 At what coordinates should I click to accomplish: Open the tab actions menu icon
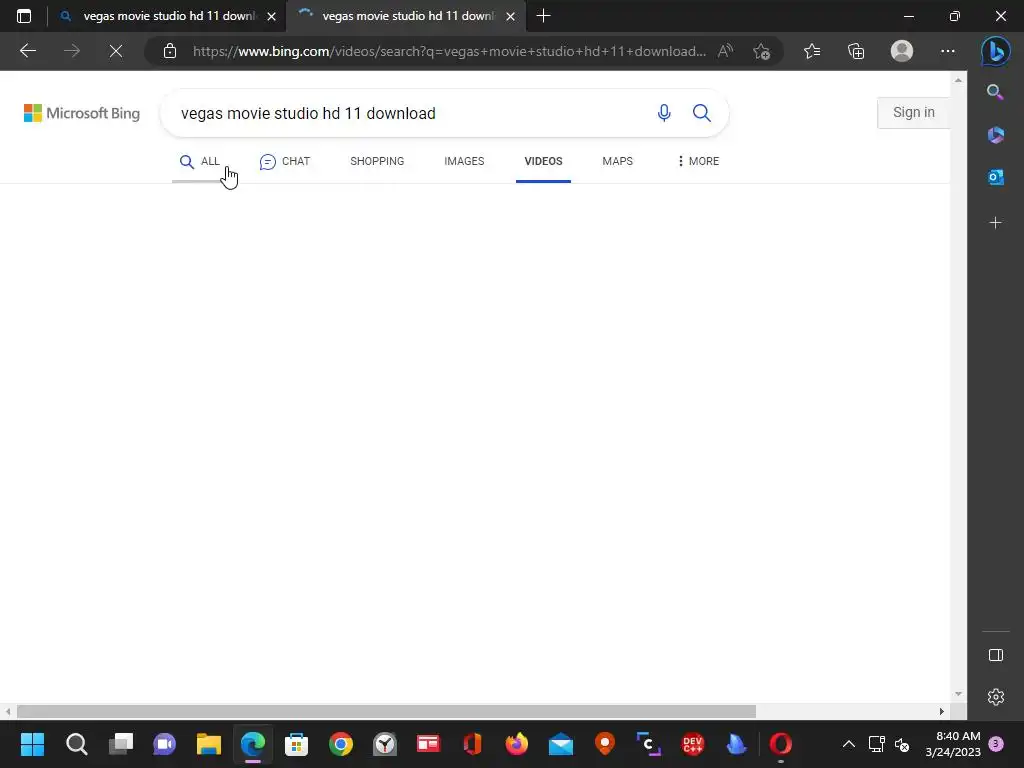24,16
